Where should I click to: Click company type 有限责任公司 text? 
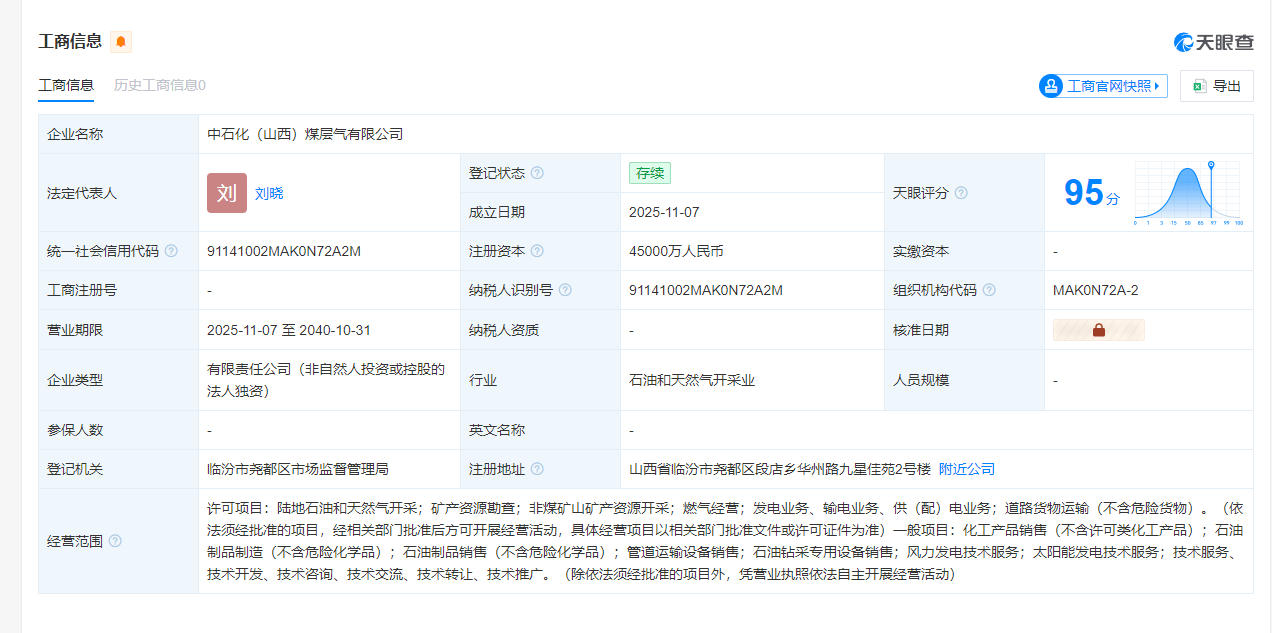pyautogui.click(x=326, y=380)
